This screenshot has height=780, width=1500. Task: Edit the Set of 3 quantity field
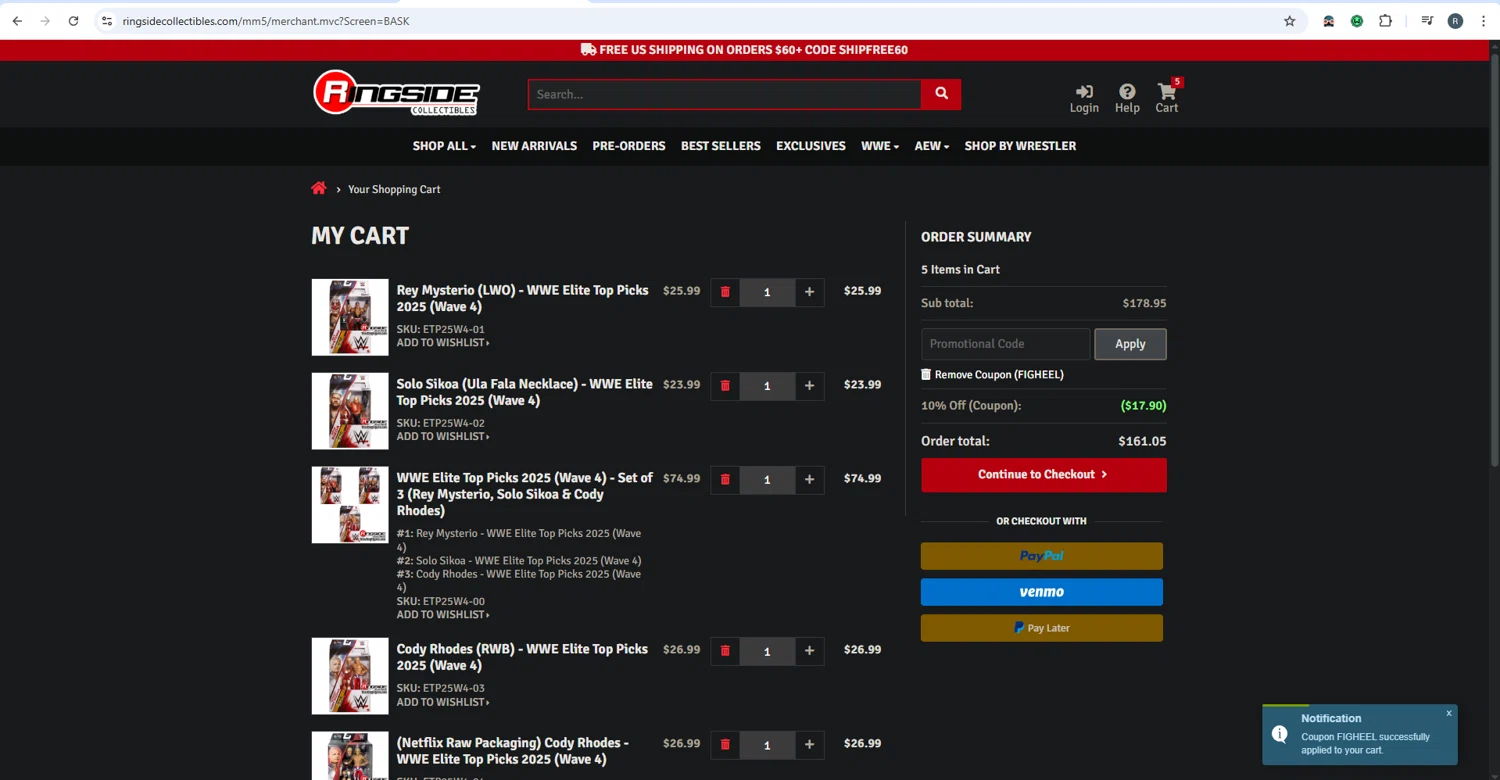click(x=767, y=480)
